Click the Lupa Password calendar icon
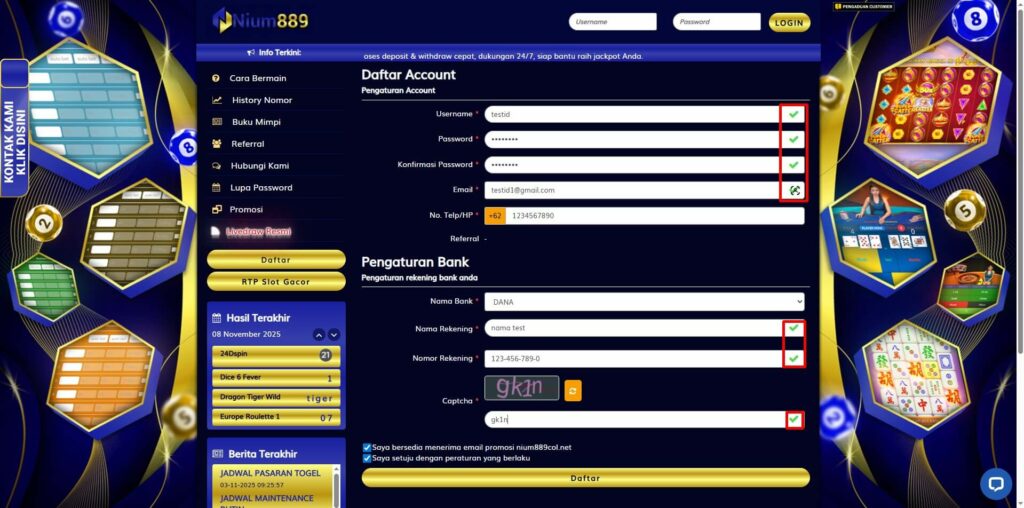 [x=216, y=187]
